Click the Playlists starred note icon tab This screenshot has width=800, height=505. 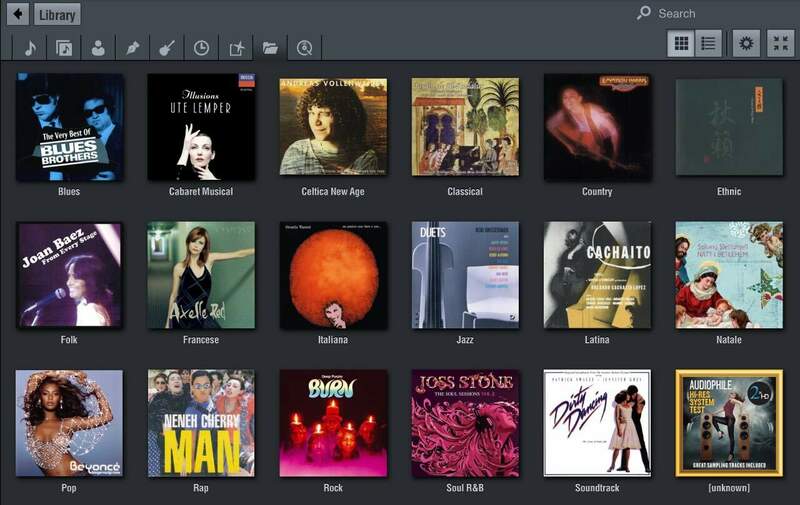(236, 47)
